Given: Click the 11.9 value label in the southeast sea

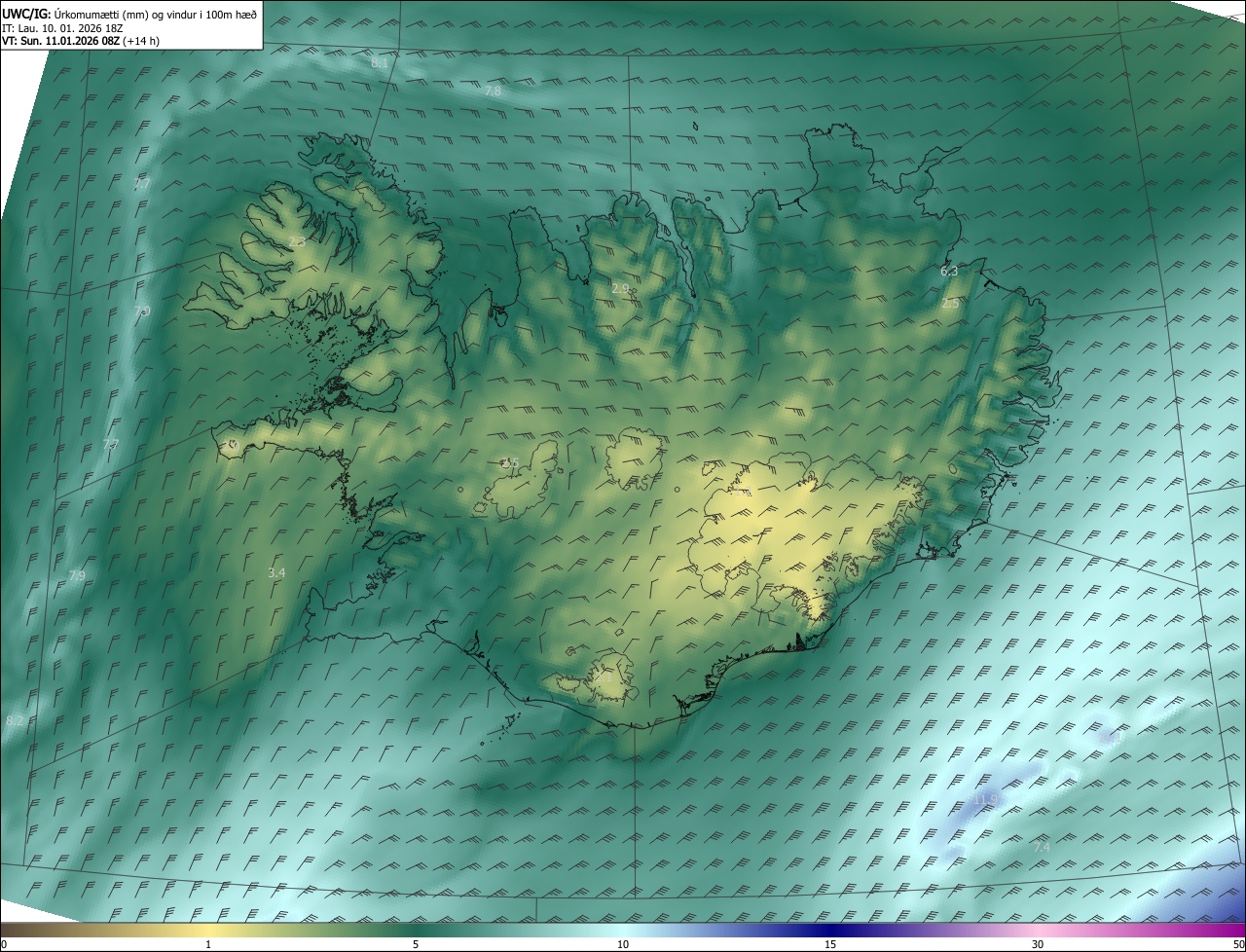Looking at the screenshot, I should point(986,799).
